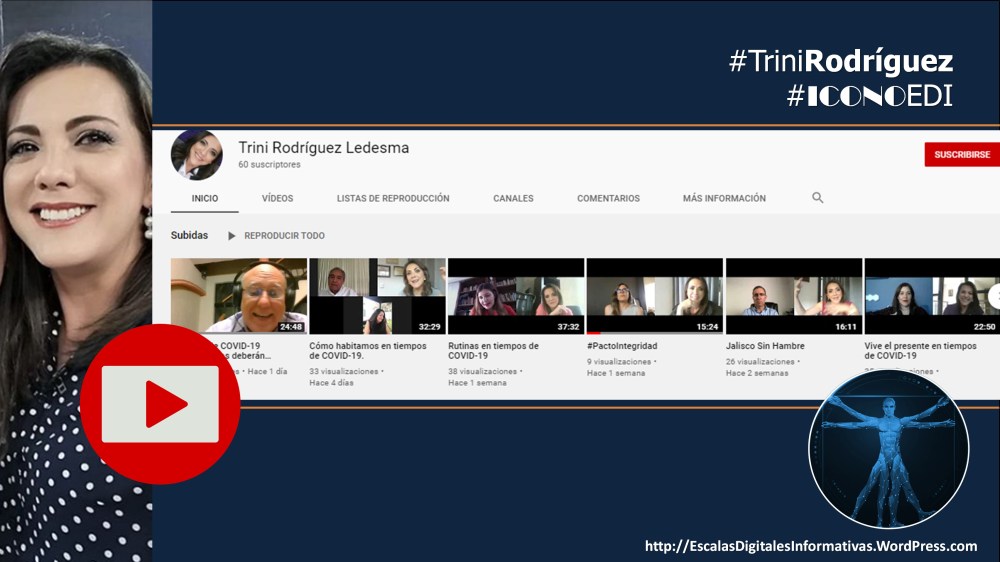Click the Vitruvian man circular logo
Image resolution: width=1000 pixels, height=562 pixels.
point(888,449)
